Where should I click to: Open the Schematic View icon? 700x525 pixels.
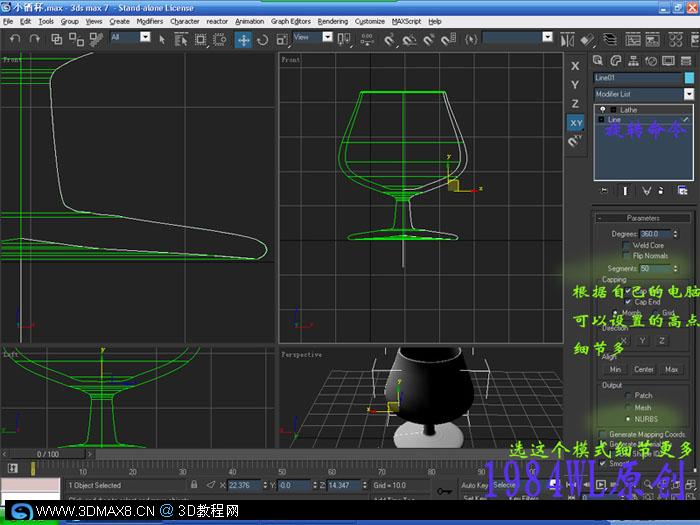tap(652, 40)
